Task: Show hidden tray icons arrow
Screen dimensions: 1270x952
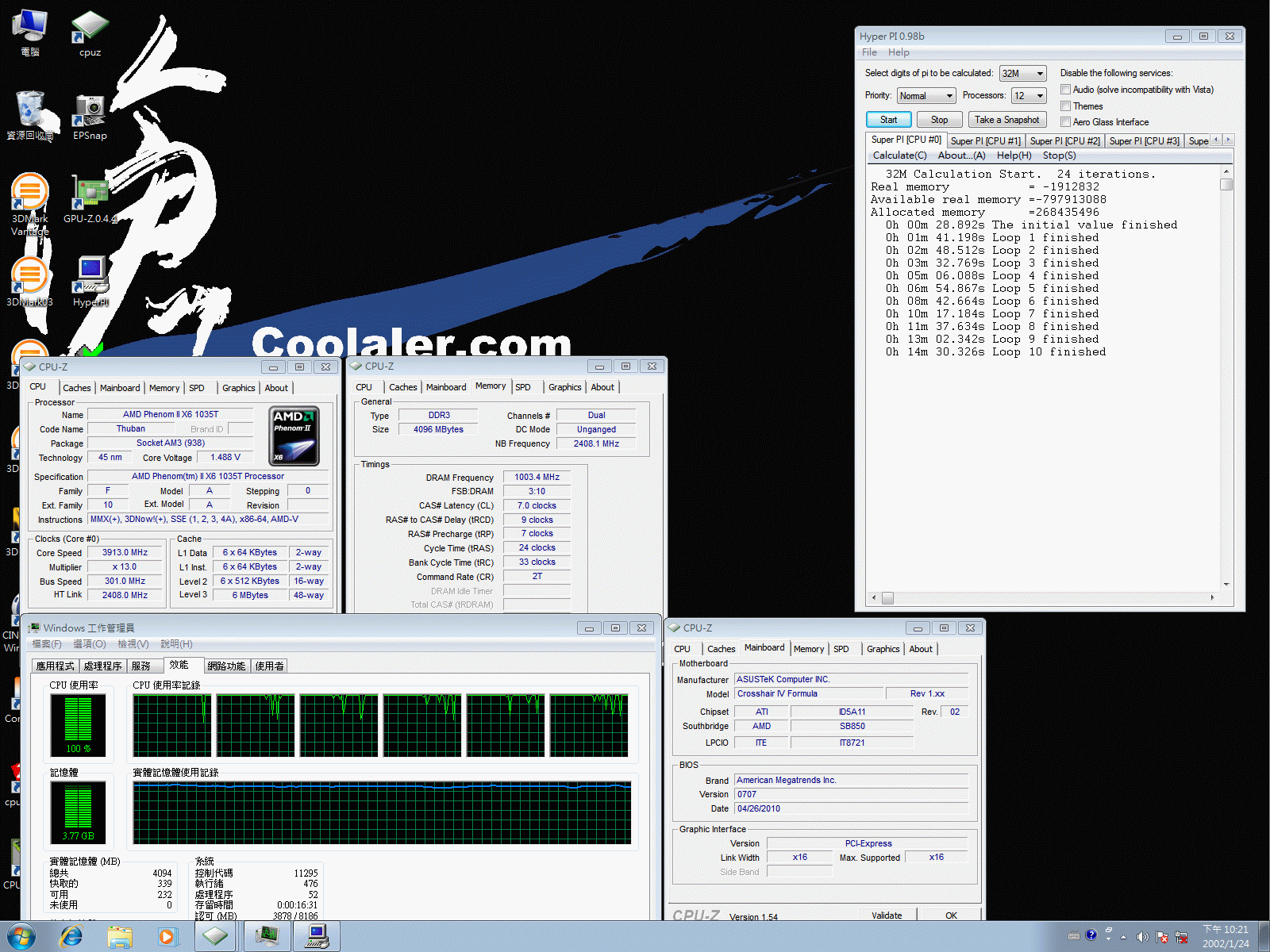Action: pos(1123,937)
